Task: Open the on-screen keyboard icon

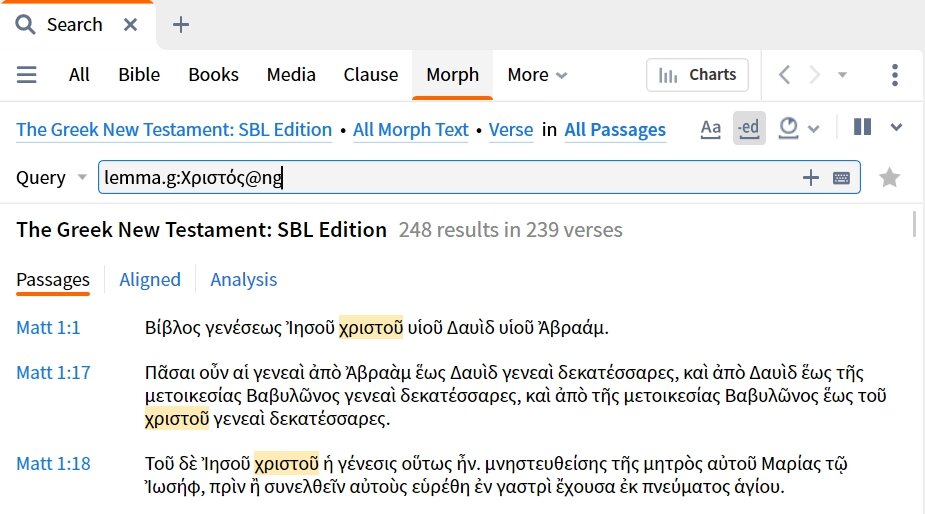Action: (x=841, y=178)
